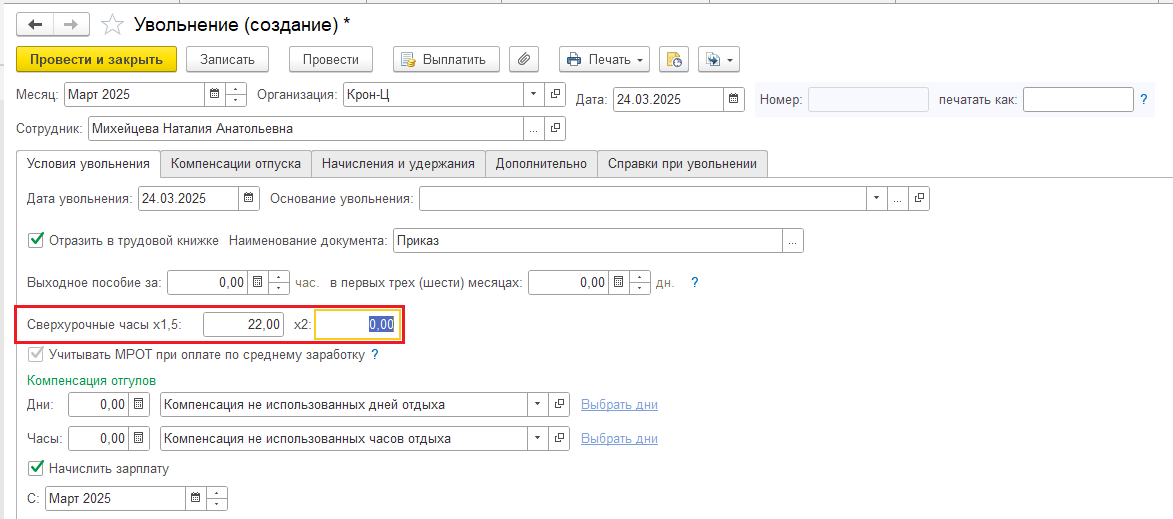Viewport: 1173px width, 519px height.
Task: Open the Организация dropdown list
Action: click(x=534, y=95)
